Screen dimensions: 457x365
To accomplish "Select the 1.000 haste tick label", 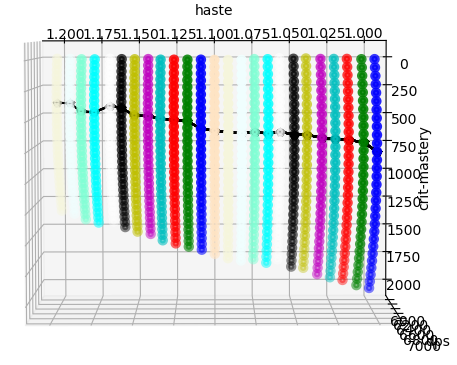I will click(364, 34).
